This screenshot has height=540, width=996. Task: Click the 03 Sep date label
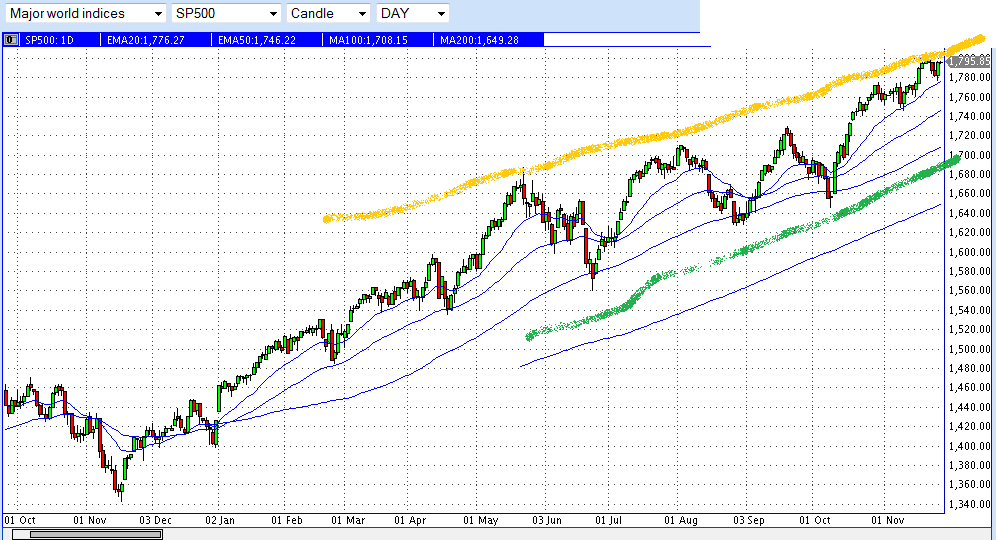pyautogui.click(x=749, y=520)
